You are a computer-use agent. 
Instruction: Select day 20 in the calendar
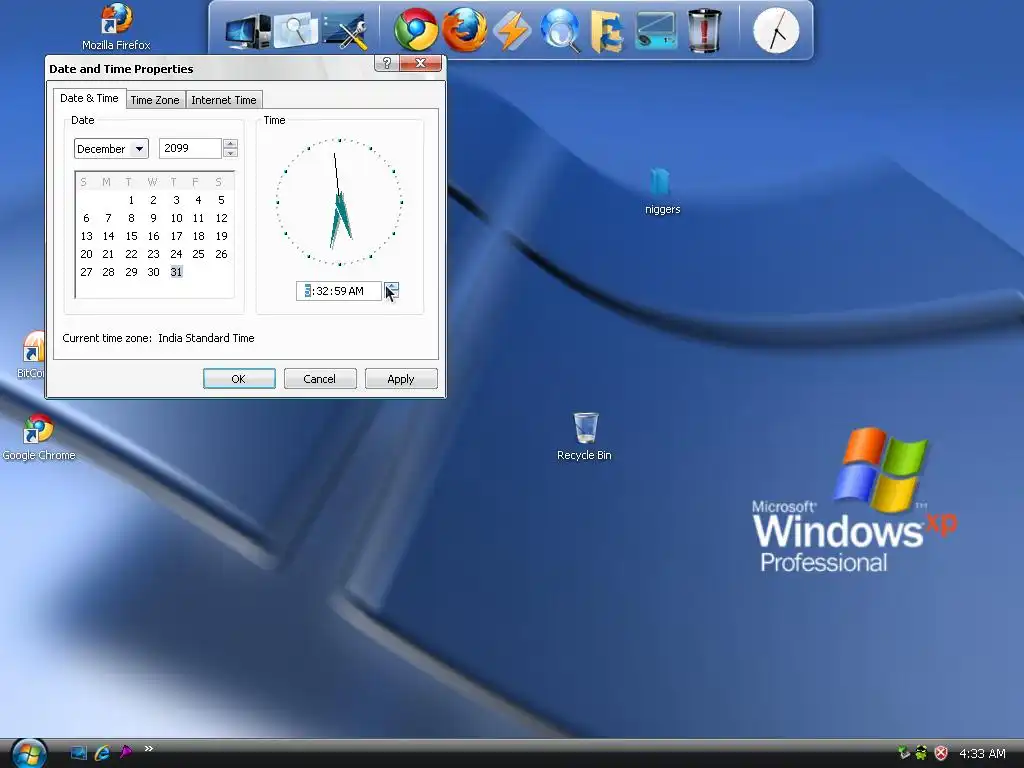click(86, 254)
